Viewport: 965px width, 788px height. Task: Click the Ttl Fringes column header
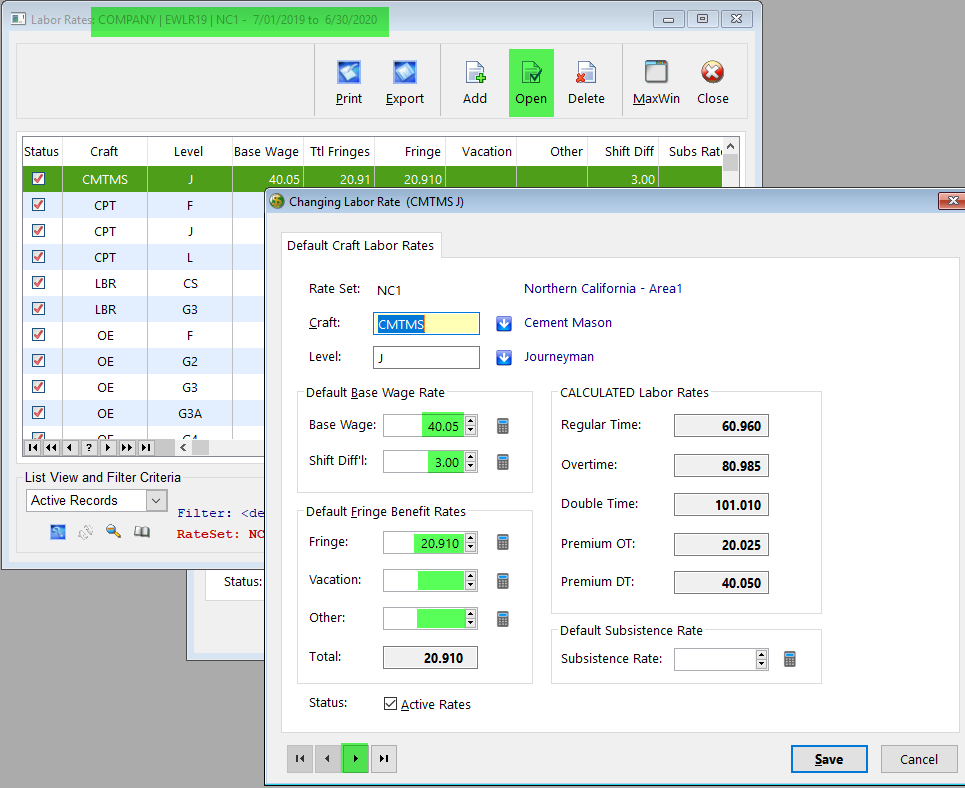point(340,151)
